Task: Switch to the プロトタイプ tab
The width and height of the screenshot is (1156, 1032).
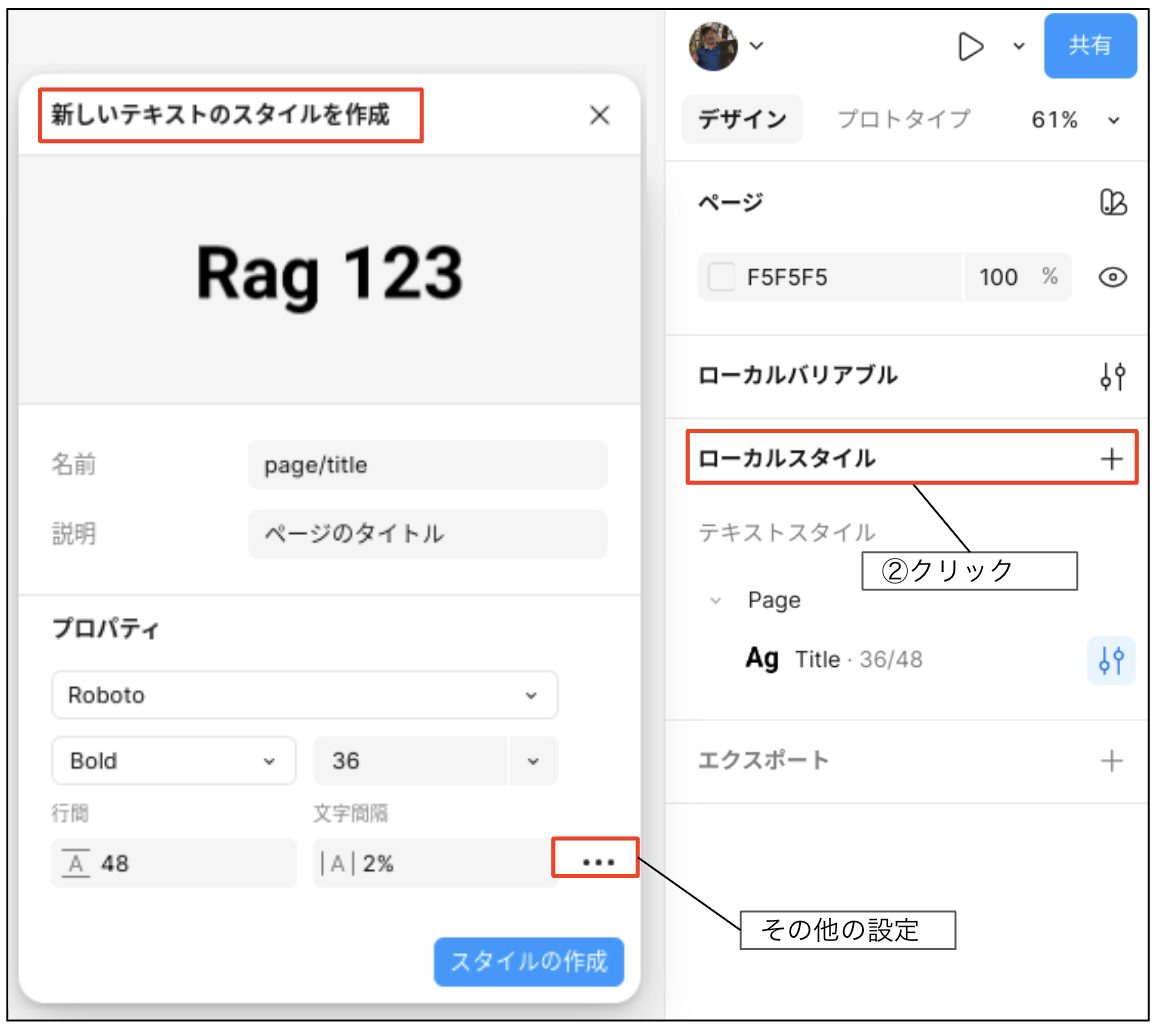Action: click(x=903, y=120)
